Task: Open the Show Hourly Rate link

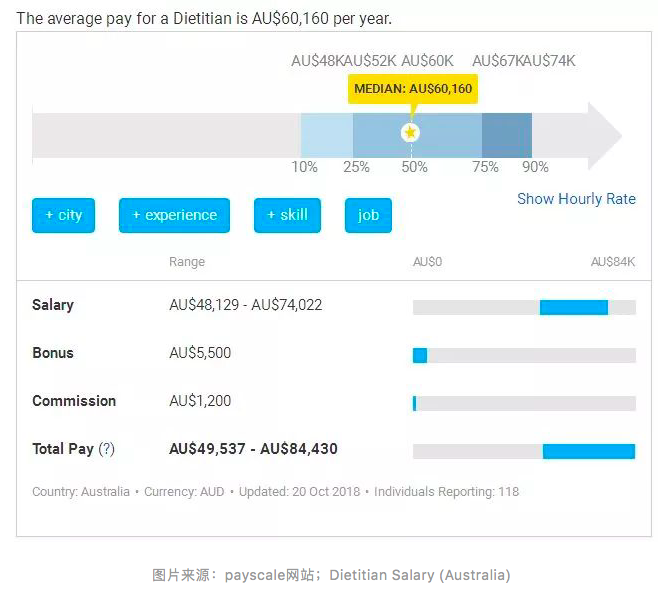Action: (576, 199)
